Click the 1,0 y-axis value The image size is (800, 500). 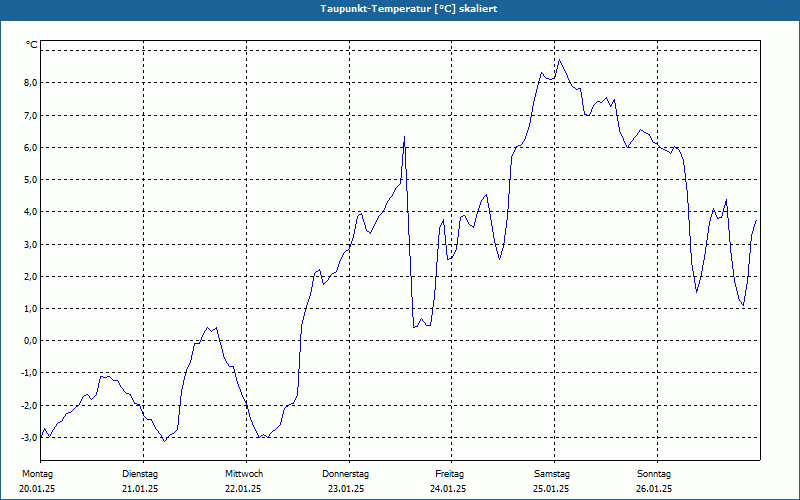pos(30,309)
